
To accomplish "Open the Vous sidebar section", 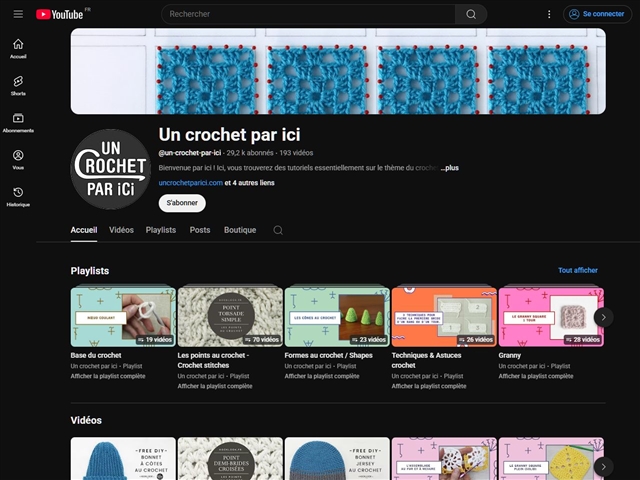I will [x=18, y=160].
